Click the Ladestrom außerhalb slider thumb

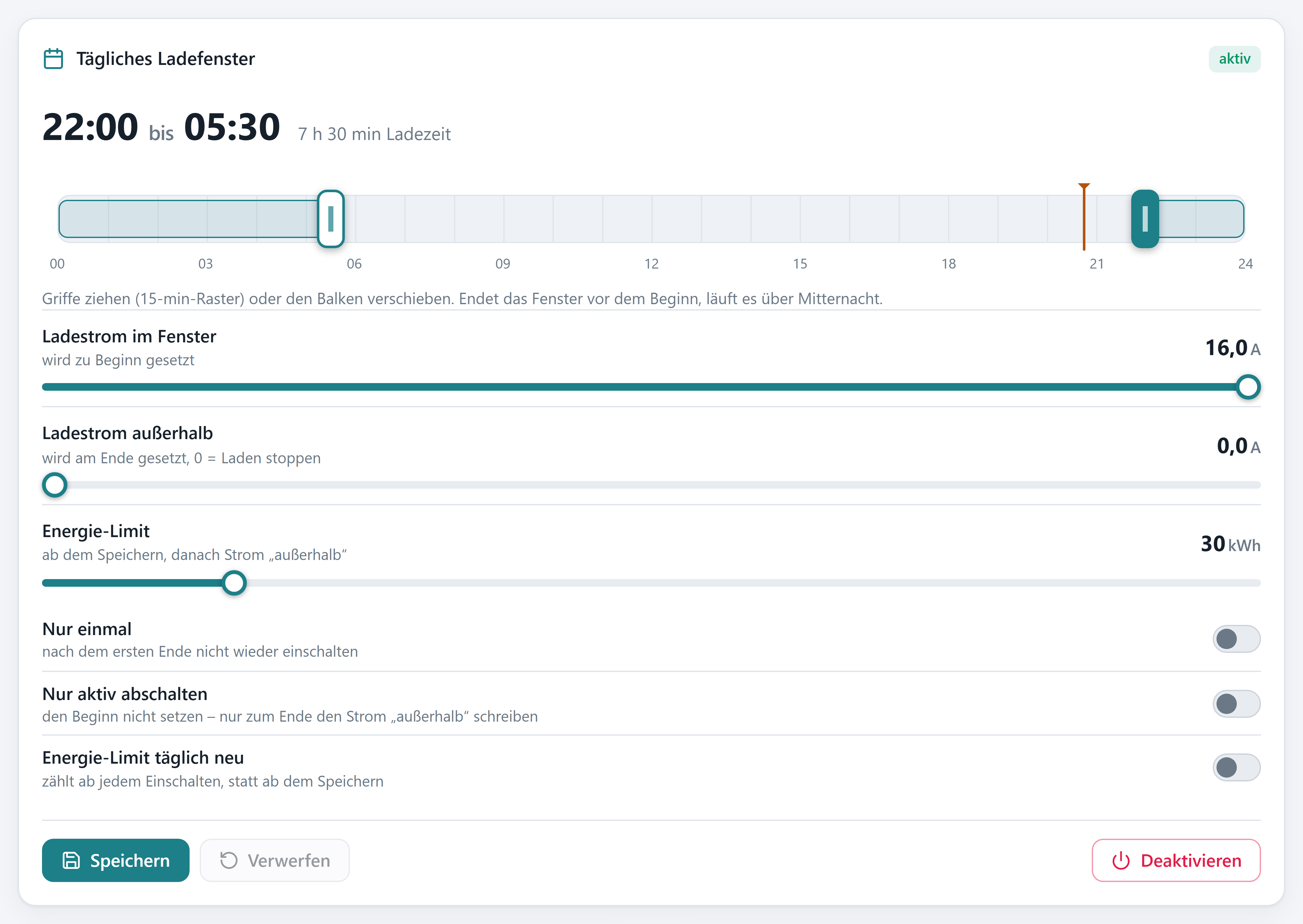[55, 485]
